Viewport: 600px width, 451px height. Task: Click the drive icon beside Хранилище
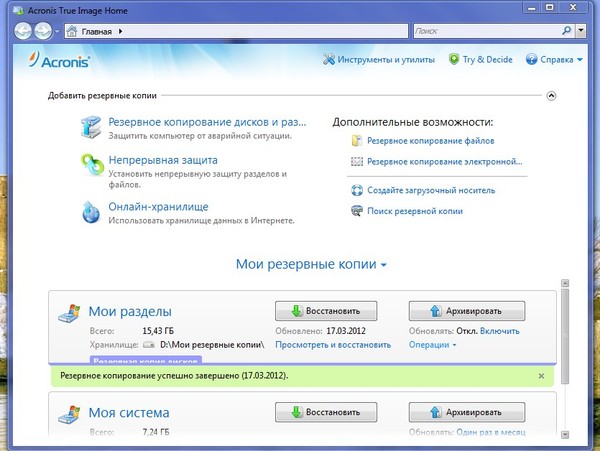point(148,345)
